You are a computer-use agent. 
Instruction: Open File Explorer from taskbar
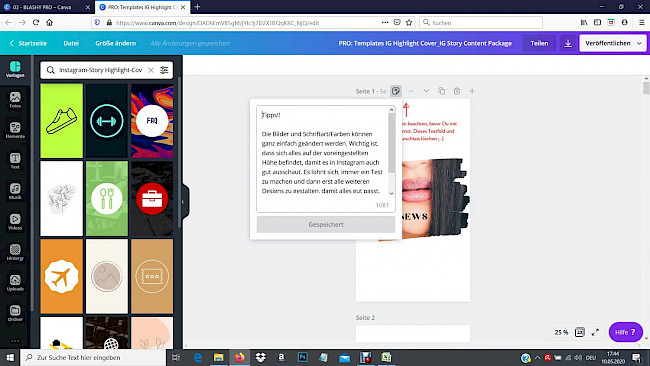coord(218,357)
